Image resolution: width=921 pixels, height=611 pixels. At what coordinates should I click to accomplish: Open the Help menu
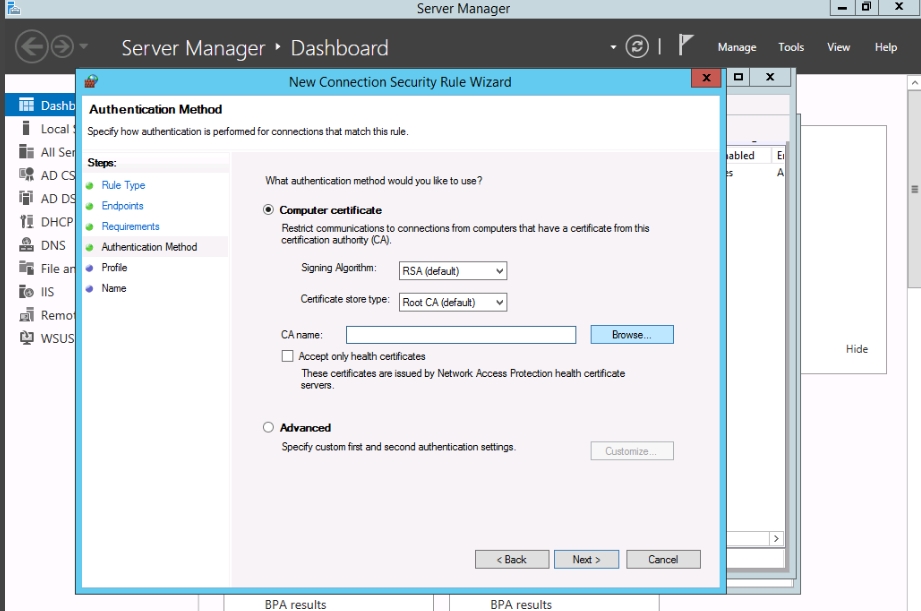(885, 47)
